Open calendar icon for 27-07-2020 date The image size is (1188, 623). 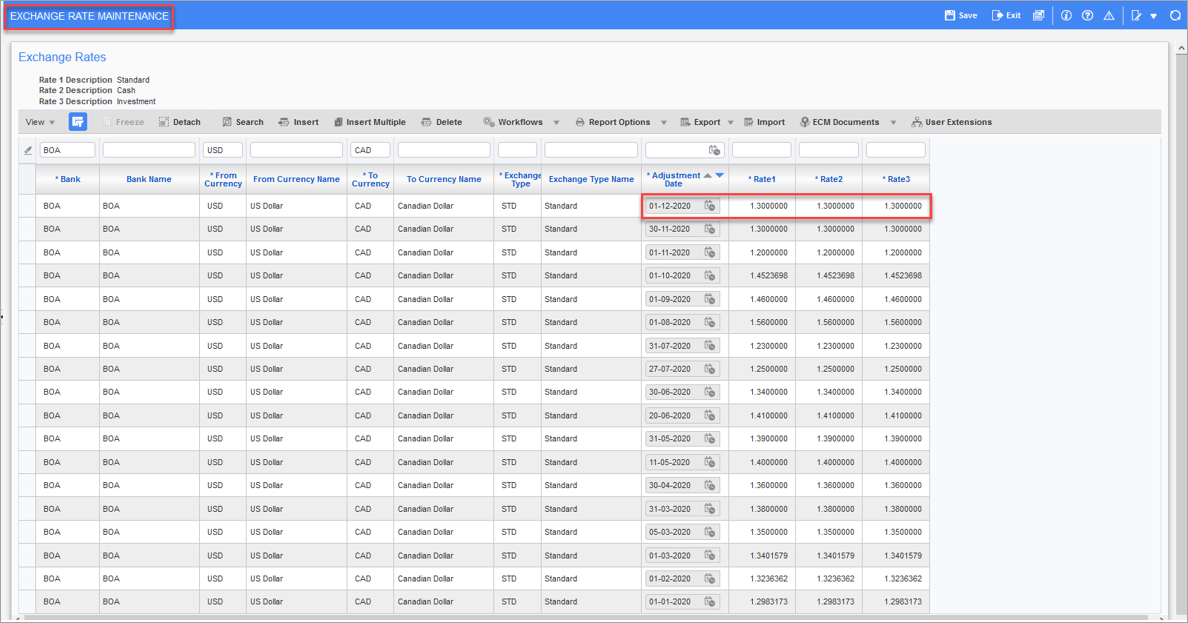[x=710, y=369]
